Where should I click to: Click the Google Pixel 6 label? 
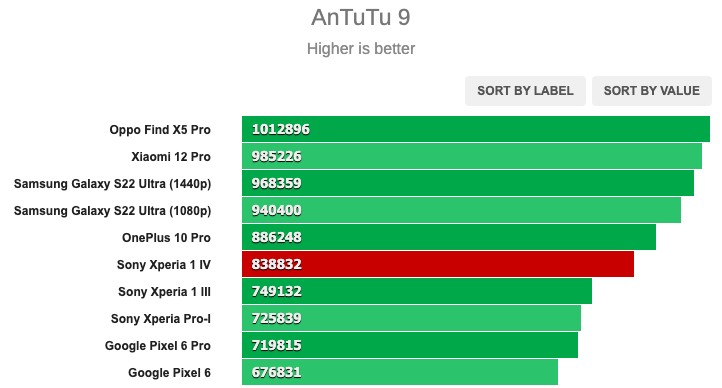(169, 373)
